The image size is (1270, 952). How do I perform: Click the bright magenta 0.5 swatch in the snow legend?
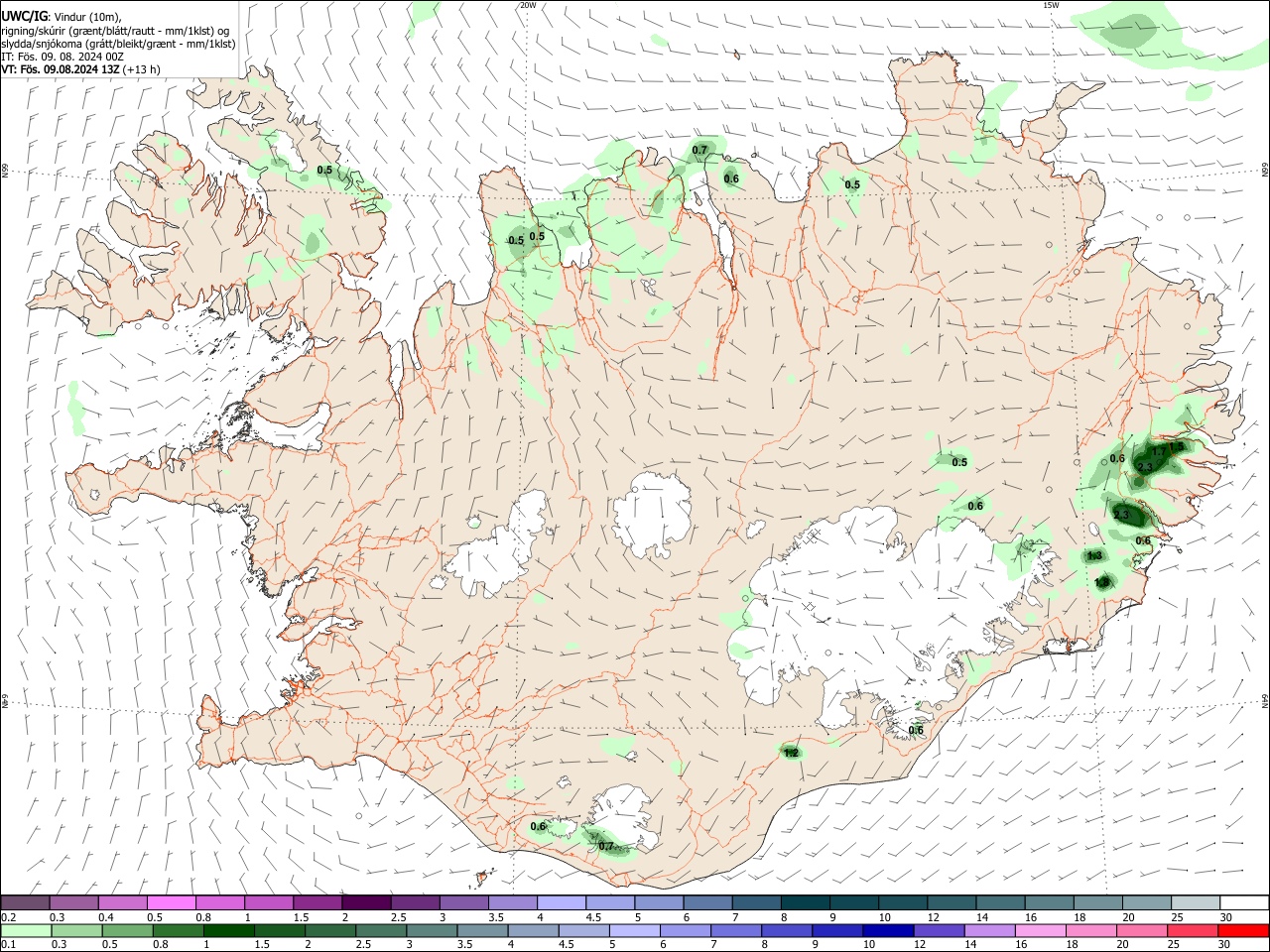pyautogui.click(x=171, y=902)
